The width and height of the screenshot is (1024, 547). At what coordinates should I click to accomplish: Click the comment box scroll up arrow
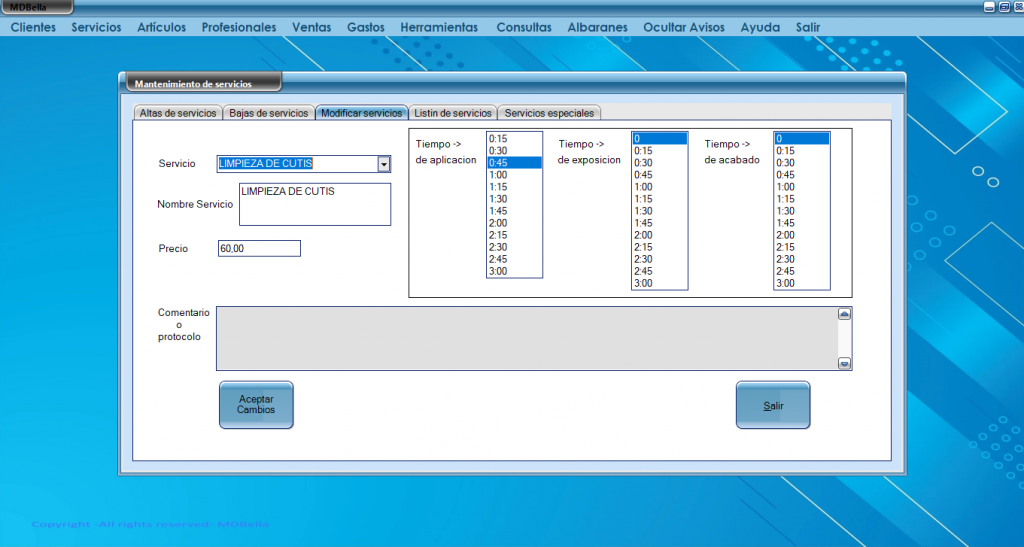click(x=844, y=314)
